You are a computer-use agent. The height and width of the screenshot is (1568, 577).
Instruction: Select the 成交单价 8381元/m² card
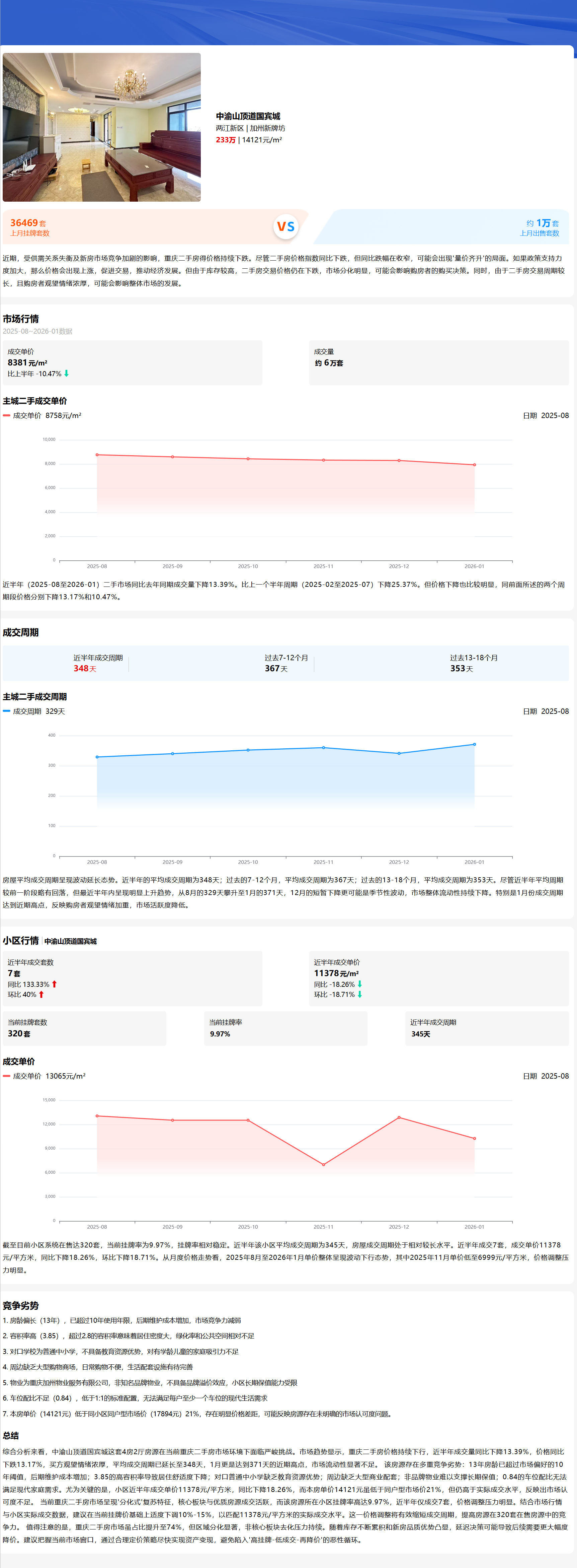(132, 363)
